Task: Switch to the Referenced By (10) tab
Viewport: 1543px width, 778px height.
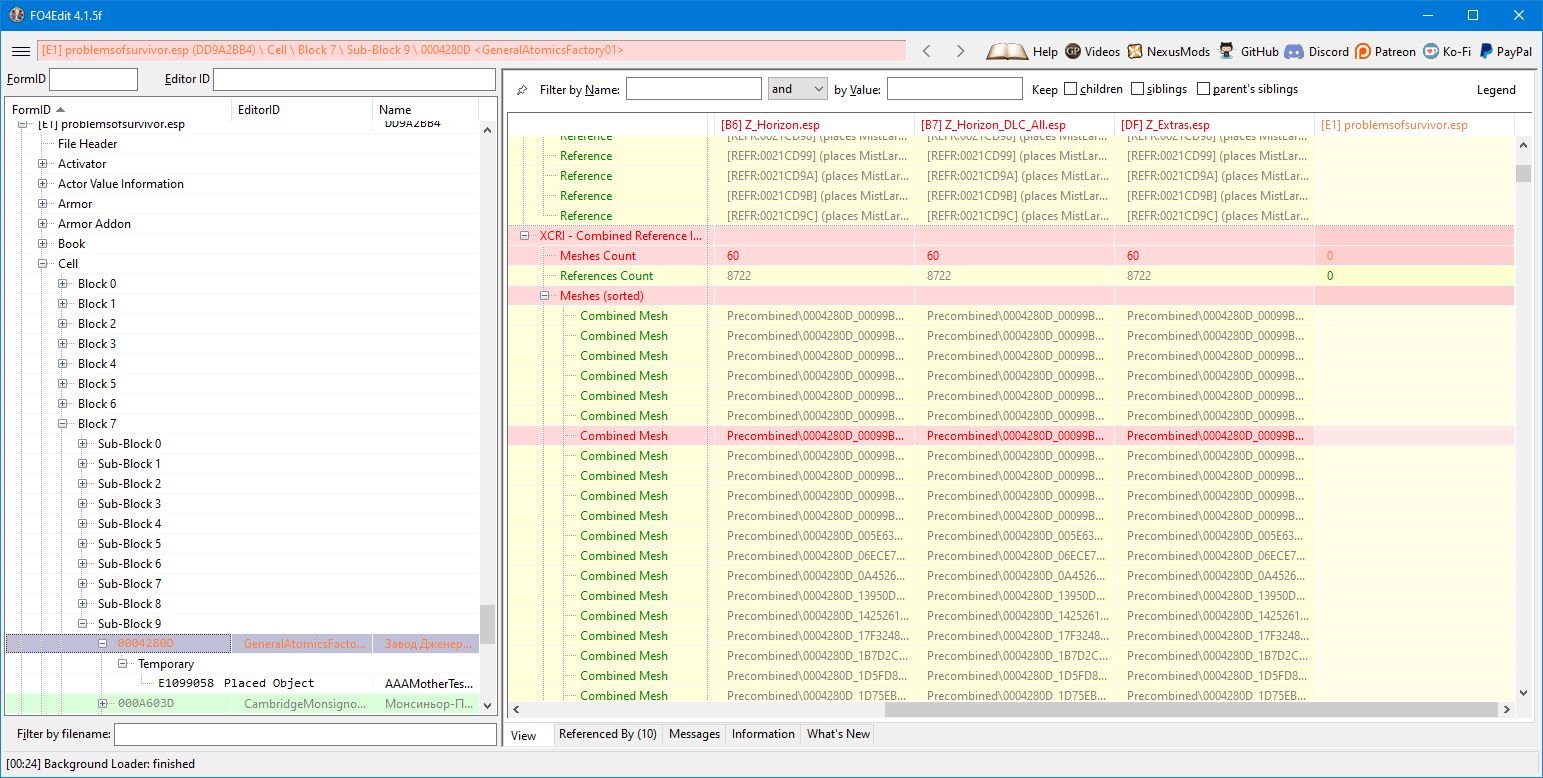Action: click(607, 734)
